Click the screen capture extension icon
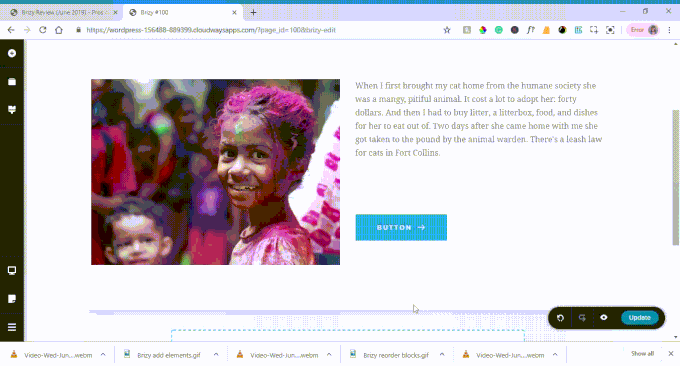The image size is (680, 366). coord(610,30)
